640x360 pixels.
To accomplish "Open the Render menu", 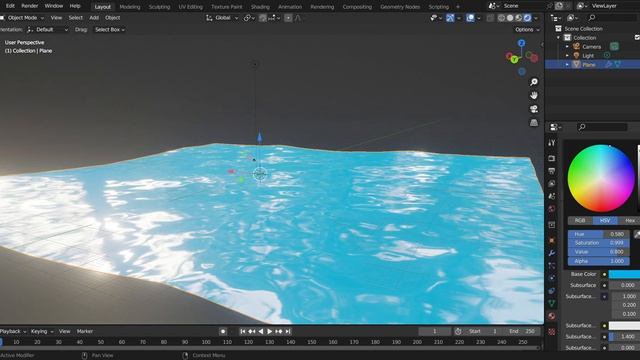I will click(29, 6).
